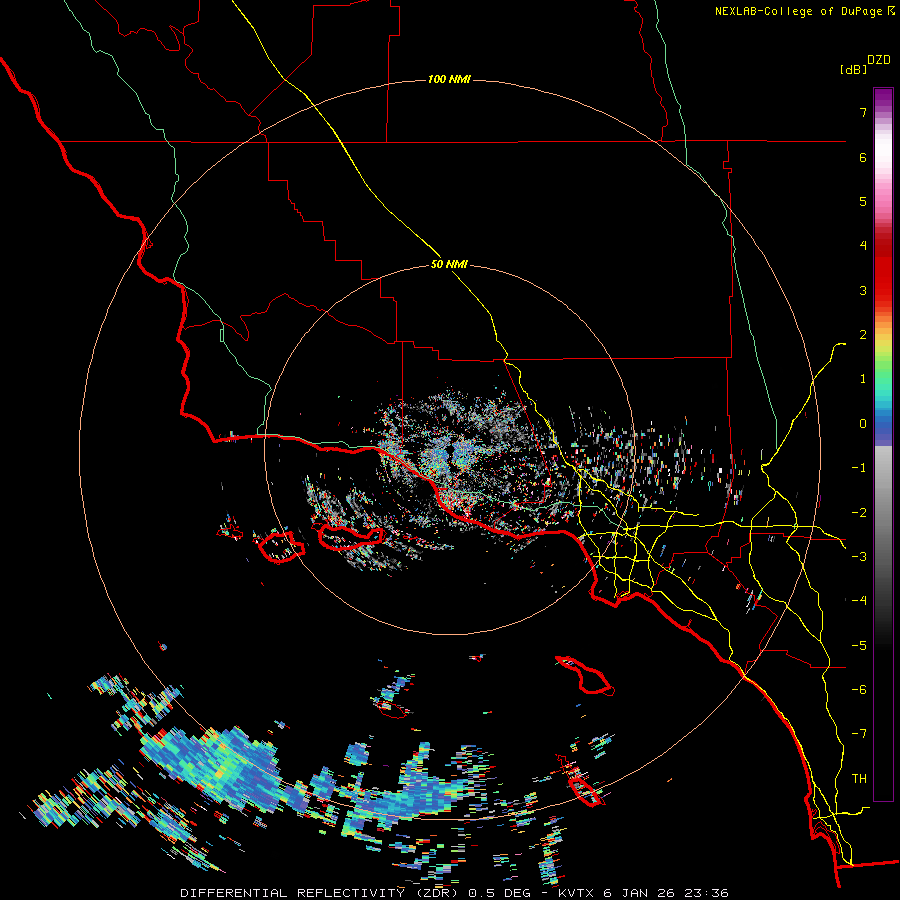Click the -2 value on color scale
900x900 pixels.
[859, 513]
